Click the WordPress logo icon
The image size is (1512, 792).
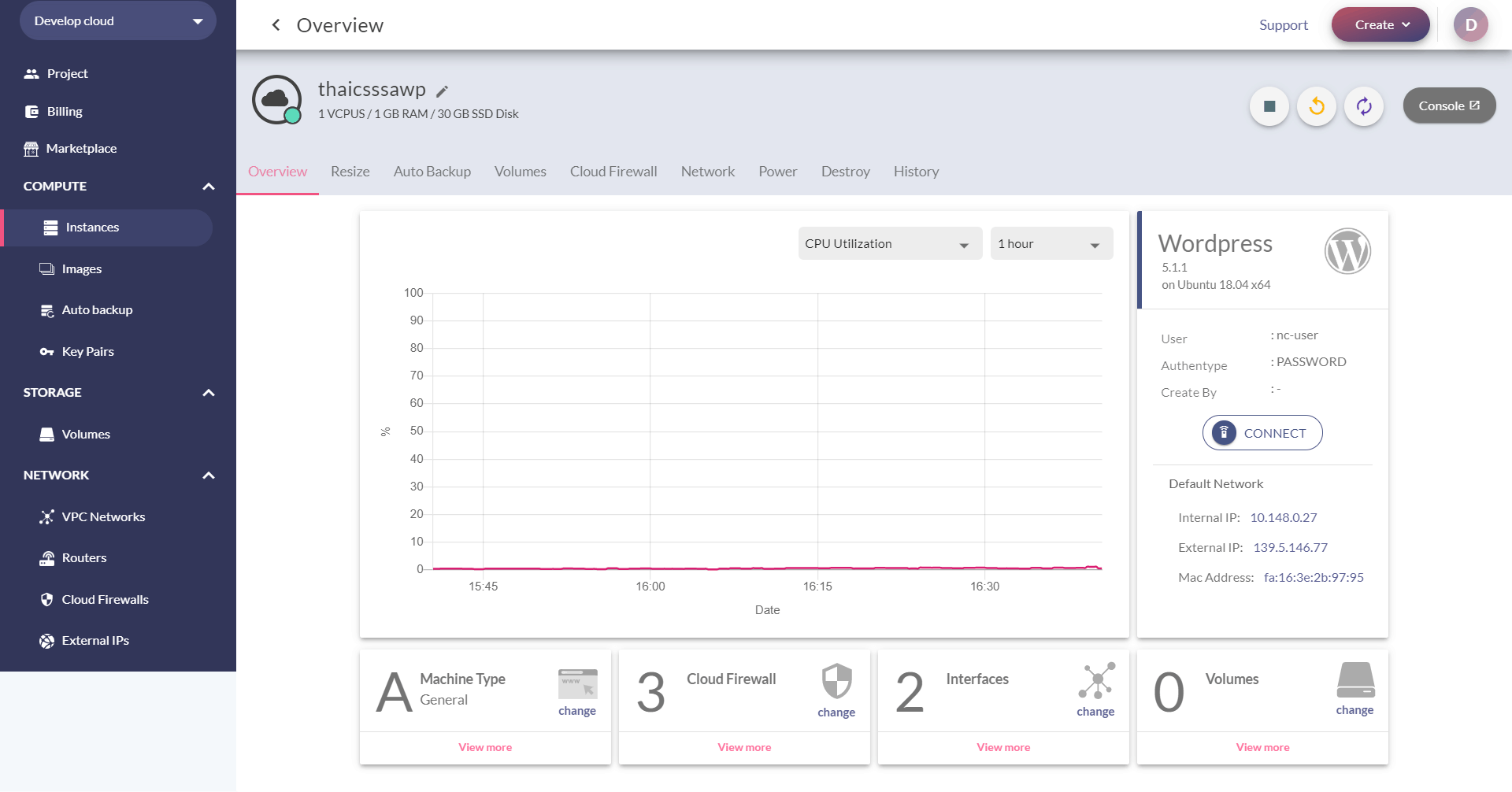(1347, 252)
